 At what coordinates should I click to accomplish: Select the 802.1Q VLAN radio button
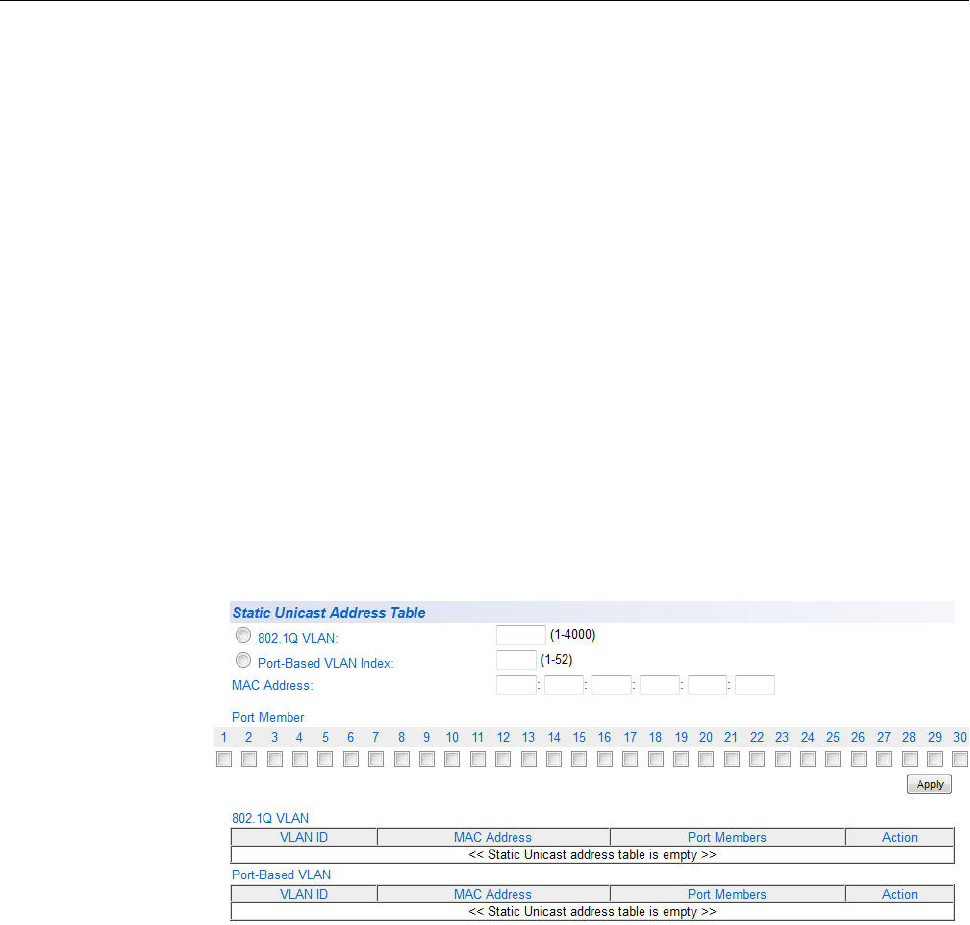(x=243, y=635)
